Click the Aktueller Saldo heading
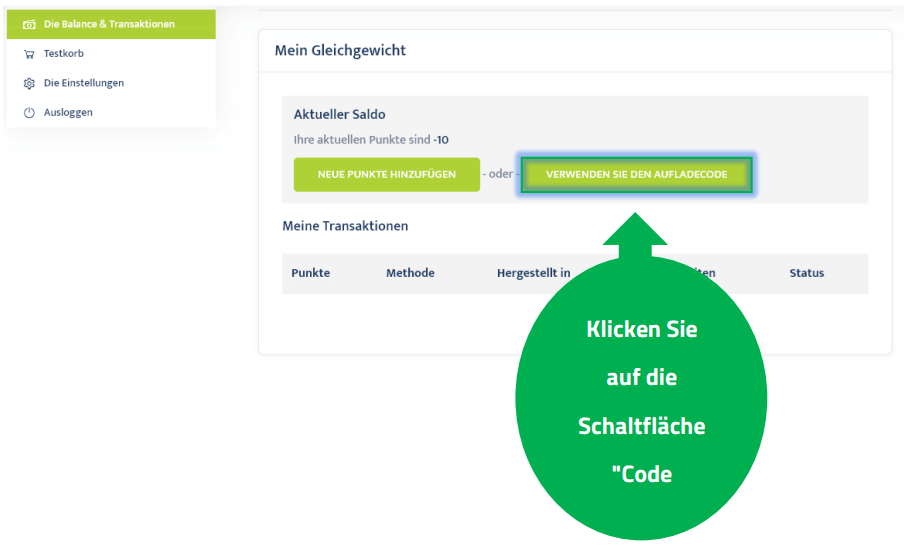Viewport: 906px width, 548px height. [x=339, y=115]
